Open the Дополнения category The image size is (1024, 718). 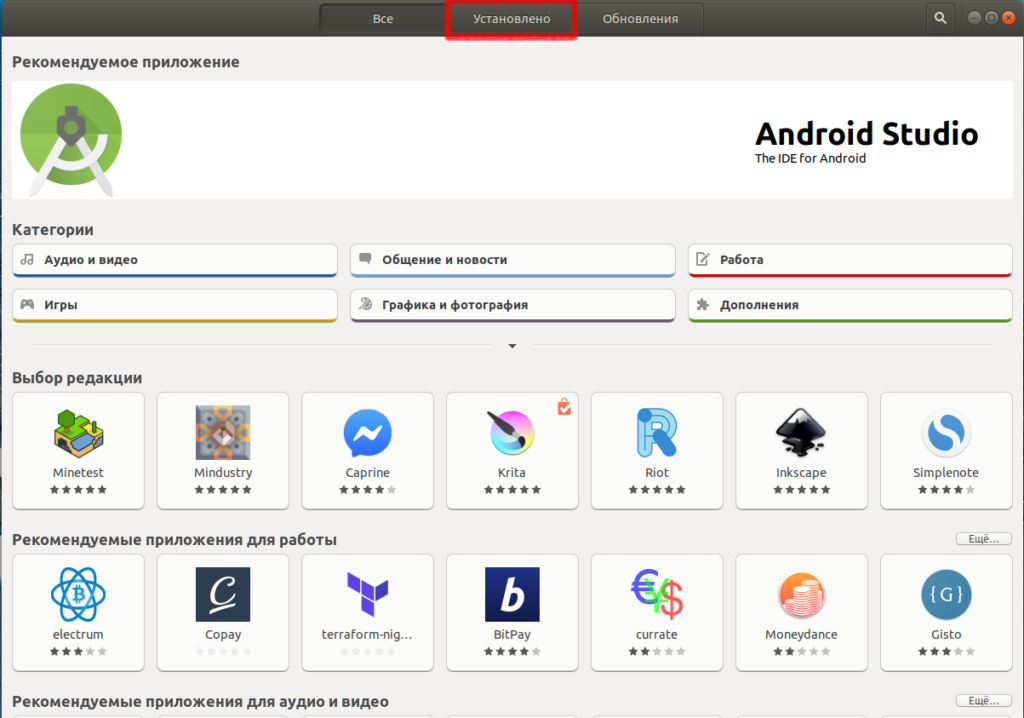click(850, 305)
